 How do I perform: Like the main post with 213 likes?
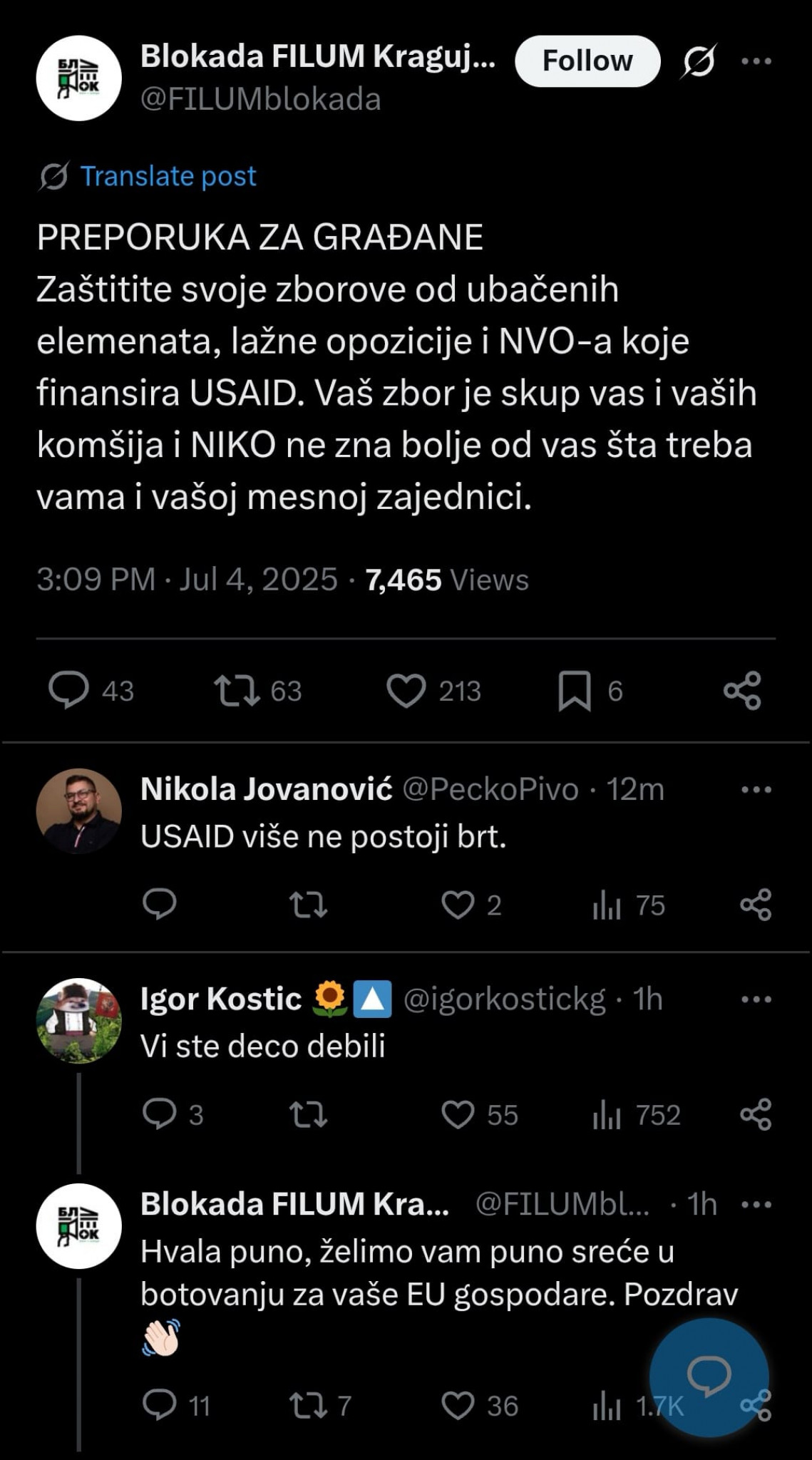(x=406, y=690)
